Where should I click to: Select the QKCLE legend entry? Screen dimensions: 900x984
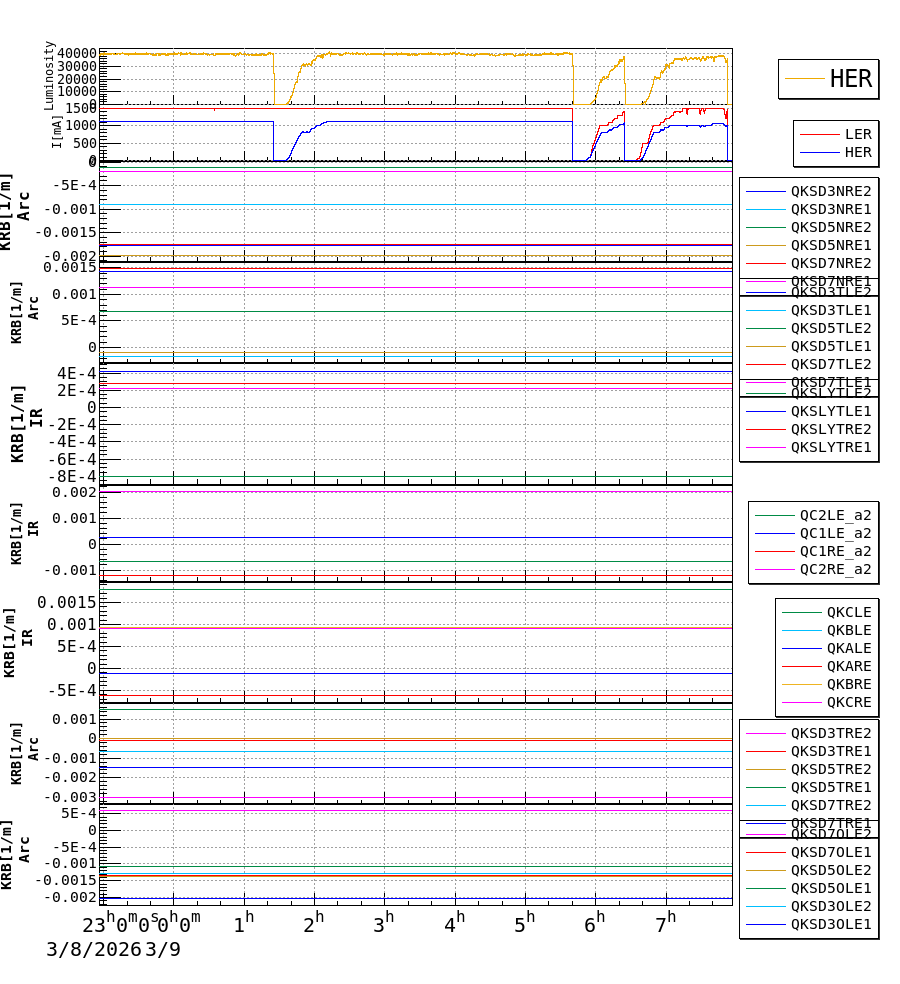point(849,612)
